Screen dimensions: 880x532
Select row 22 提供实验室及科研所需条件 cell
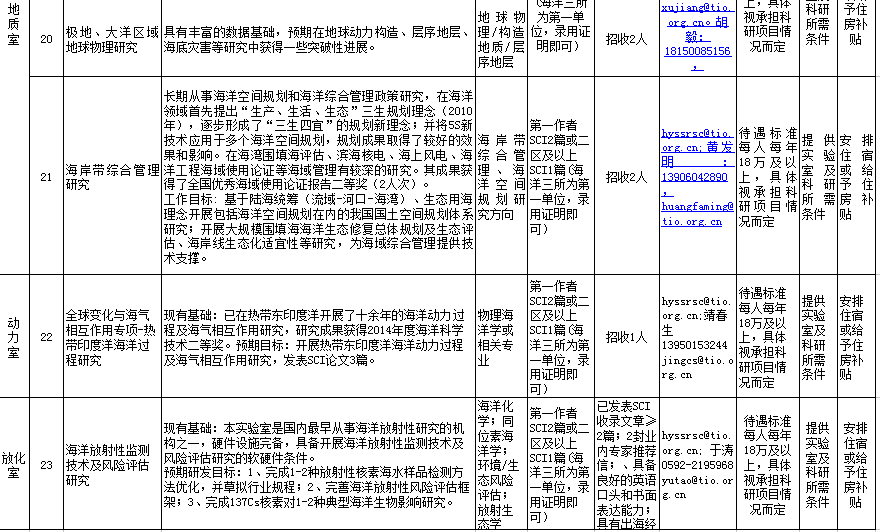click(x=818, y=337)
